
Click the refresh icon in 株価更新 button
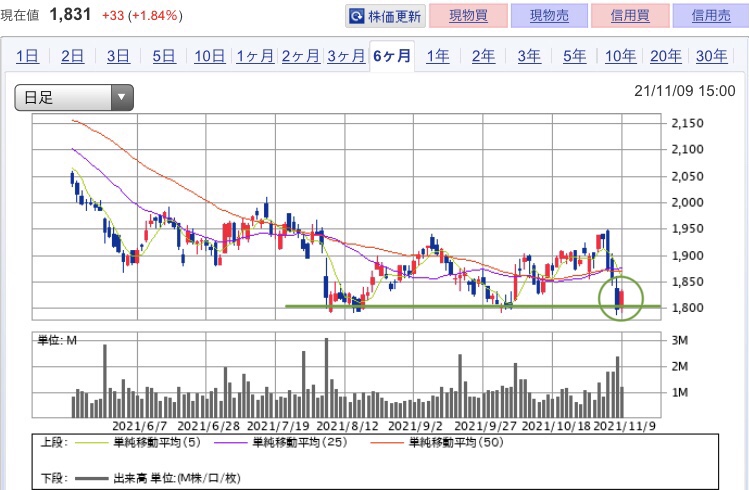356,16
